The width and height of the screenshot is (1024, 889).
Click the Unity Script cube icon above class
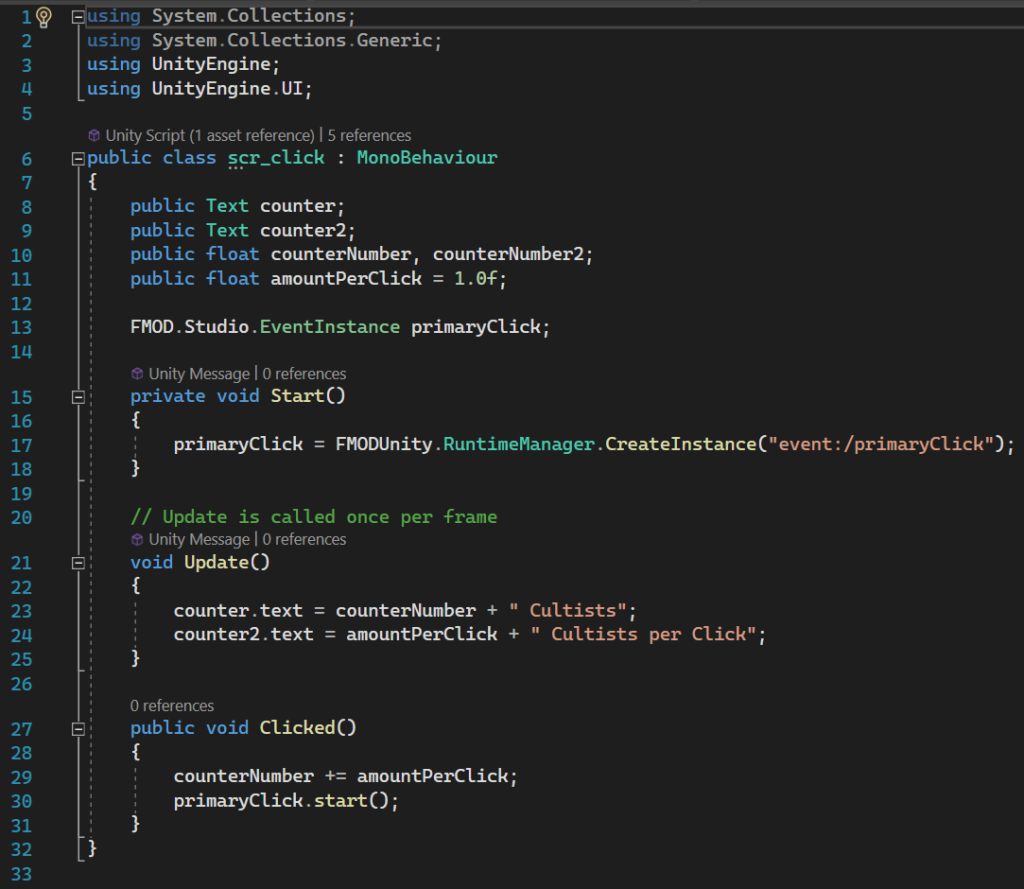point(94,135)
